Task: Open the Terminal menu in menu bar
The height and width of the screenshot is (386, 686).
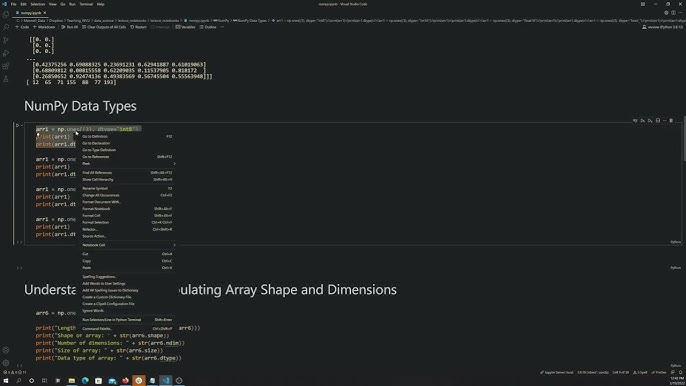Action: pos(86,4)
